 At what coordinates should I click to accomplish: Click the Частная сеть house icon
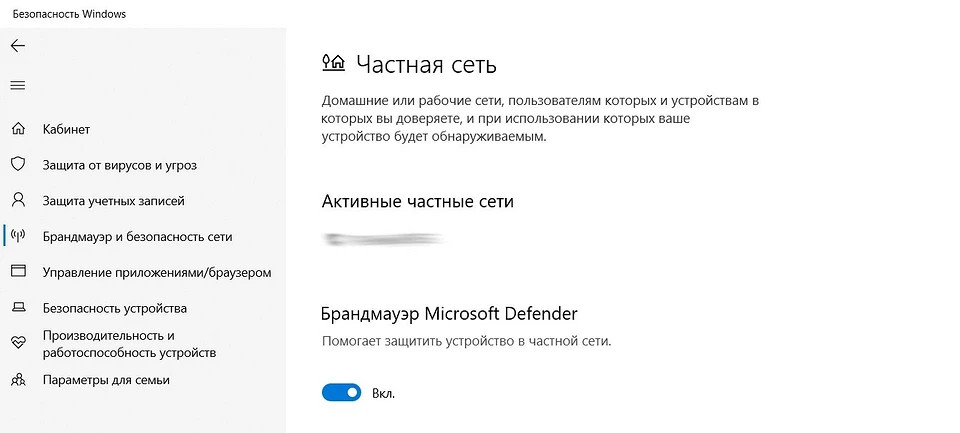tap(334, 62)
